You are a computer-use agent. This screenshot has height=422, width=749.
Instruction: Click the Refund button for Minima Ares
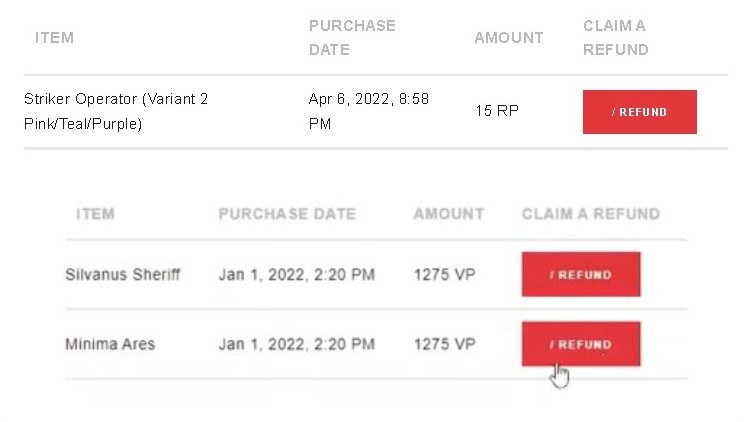coord(581,344)
